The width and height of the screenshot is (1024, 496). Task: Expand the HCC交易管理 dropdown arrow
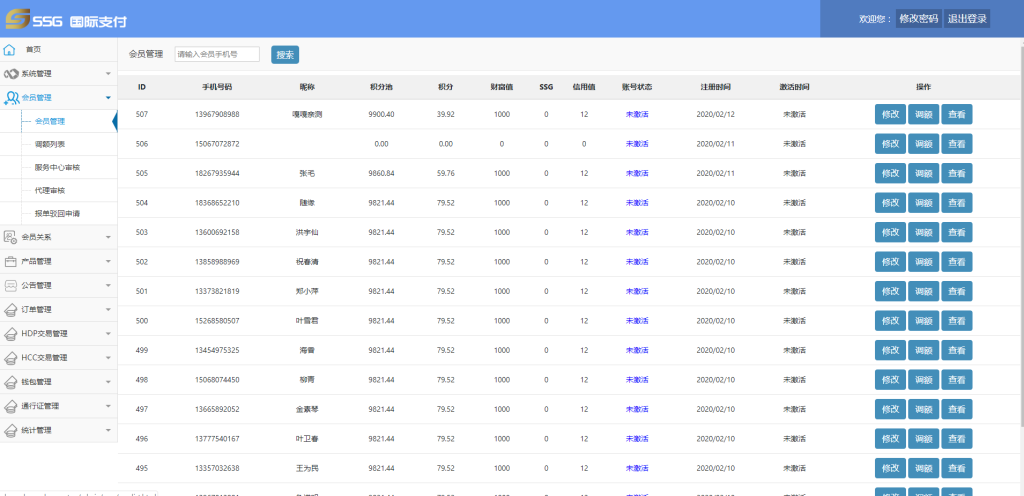coord(108,358)
